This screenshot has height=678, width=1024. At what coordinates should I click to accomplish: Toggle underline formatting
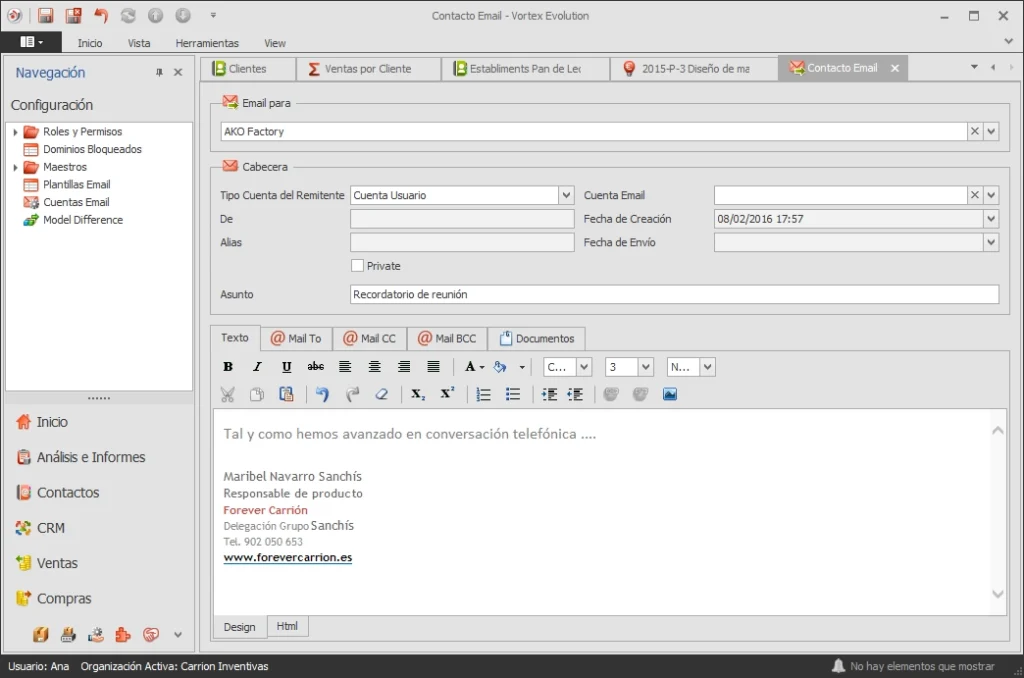286,366
